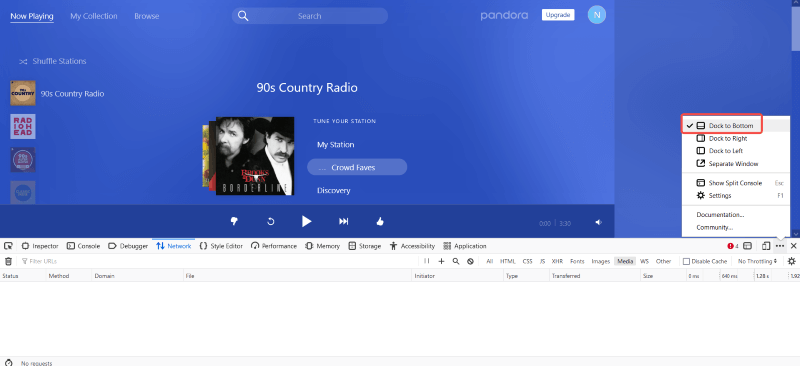
Task: Choose Show Split Console menu item
Action: (736, 183)
